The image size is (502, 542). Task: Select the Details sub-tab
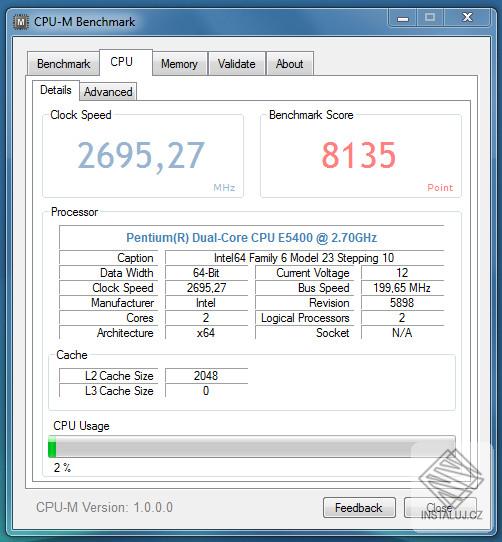tap(56, 90)
